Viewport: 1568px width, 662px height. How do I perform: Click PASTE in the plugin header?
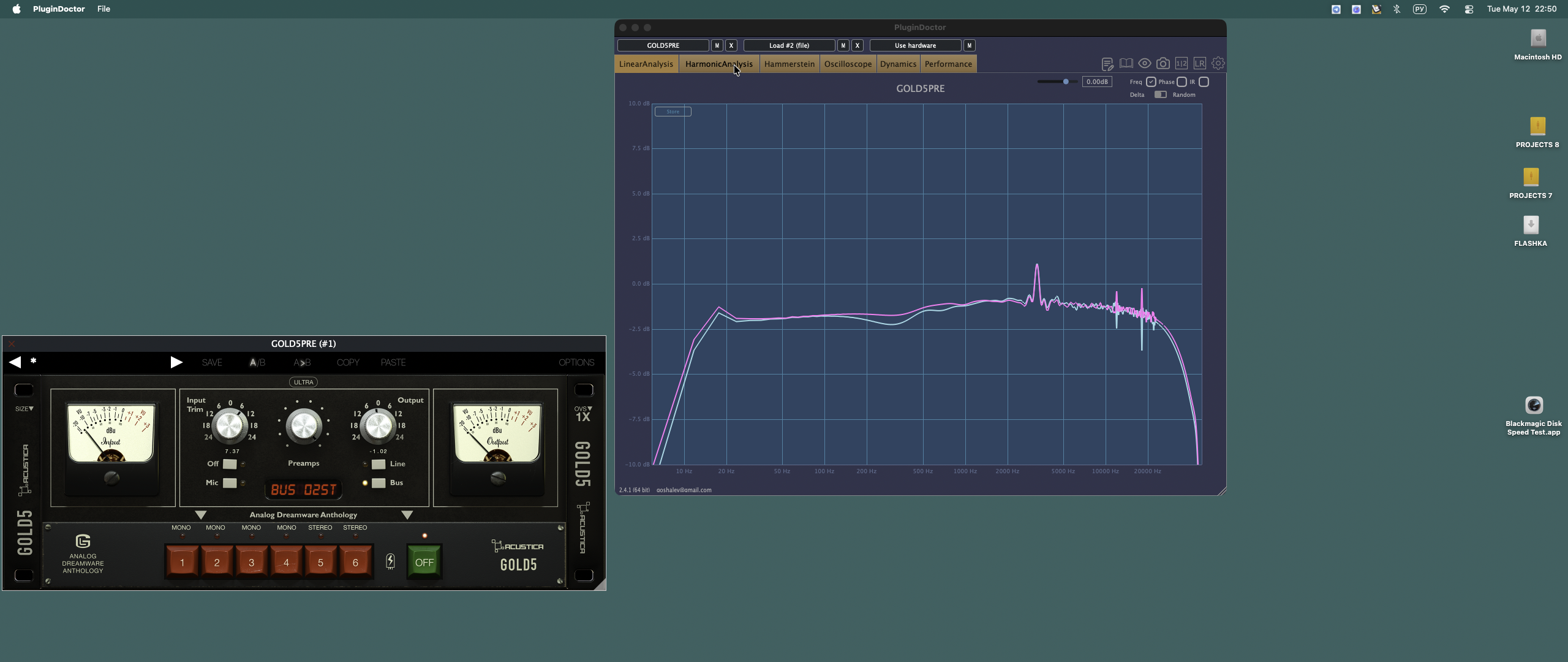pos(393,362)
